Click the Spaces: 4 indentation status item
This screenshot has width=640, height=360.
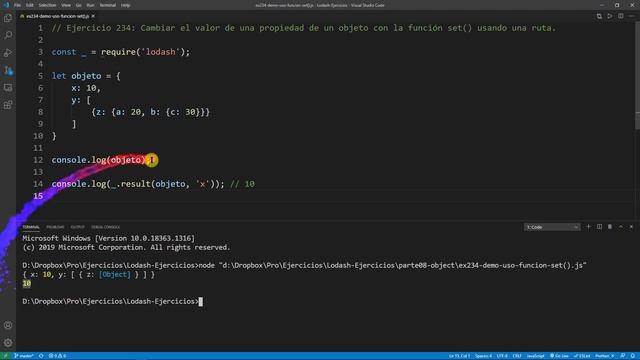click(483, 356)
